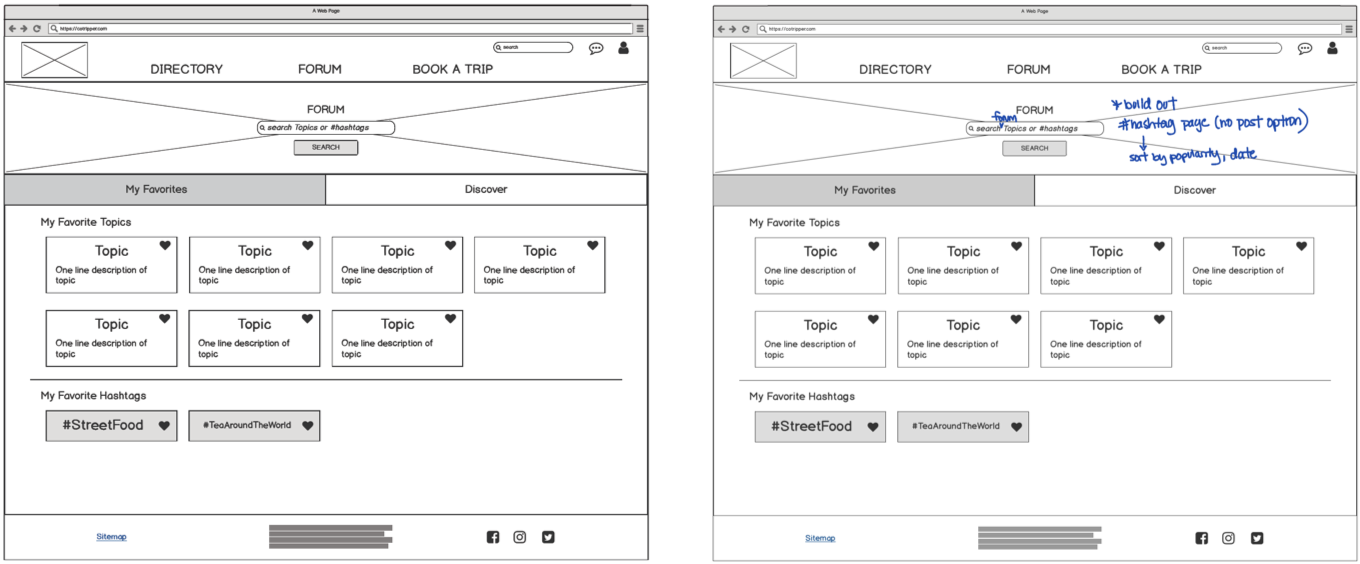Click the browser back arrow in right wireframe
Screen dimensions: 1360x564
(x=721, y=29)
